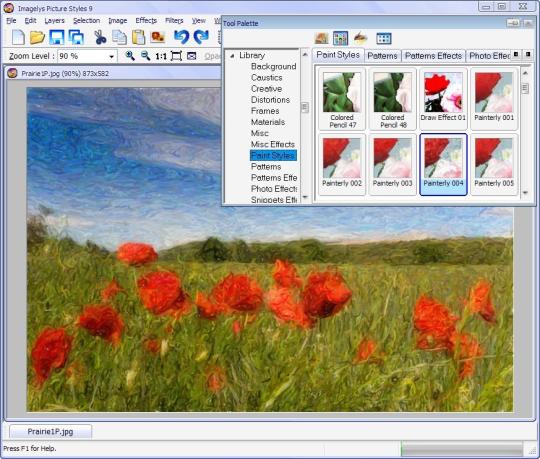Apply the Draw Effect 01 thumbnail
Viewport: 540px width, 459px height.
443,99
